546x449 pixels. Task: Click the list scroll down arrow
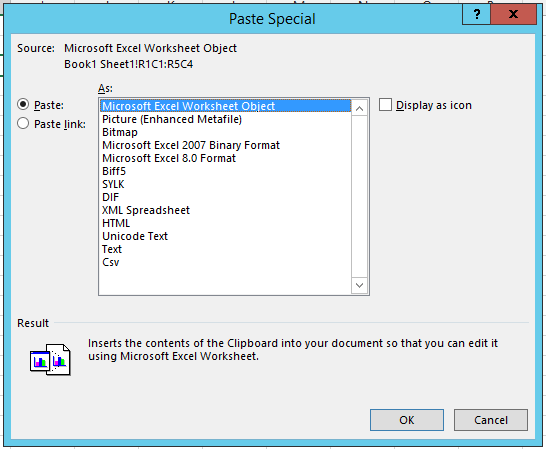(x=359, y=285)
